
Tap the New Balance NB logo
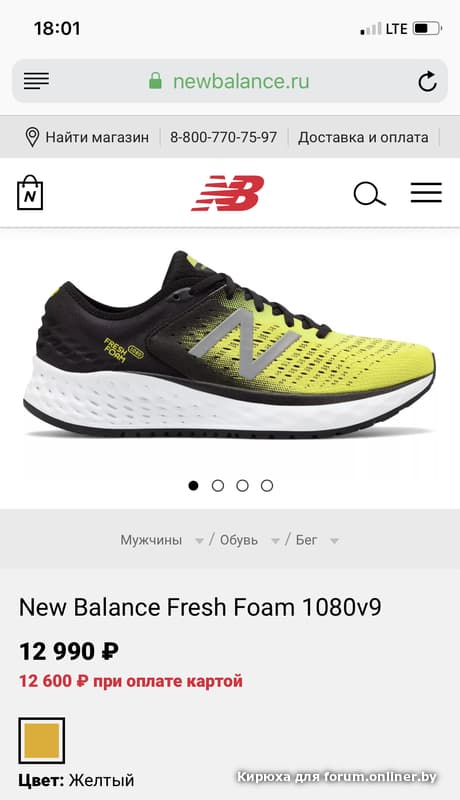click(x=228, y=193)
